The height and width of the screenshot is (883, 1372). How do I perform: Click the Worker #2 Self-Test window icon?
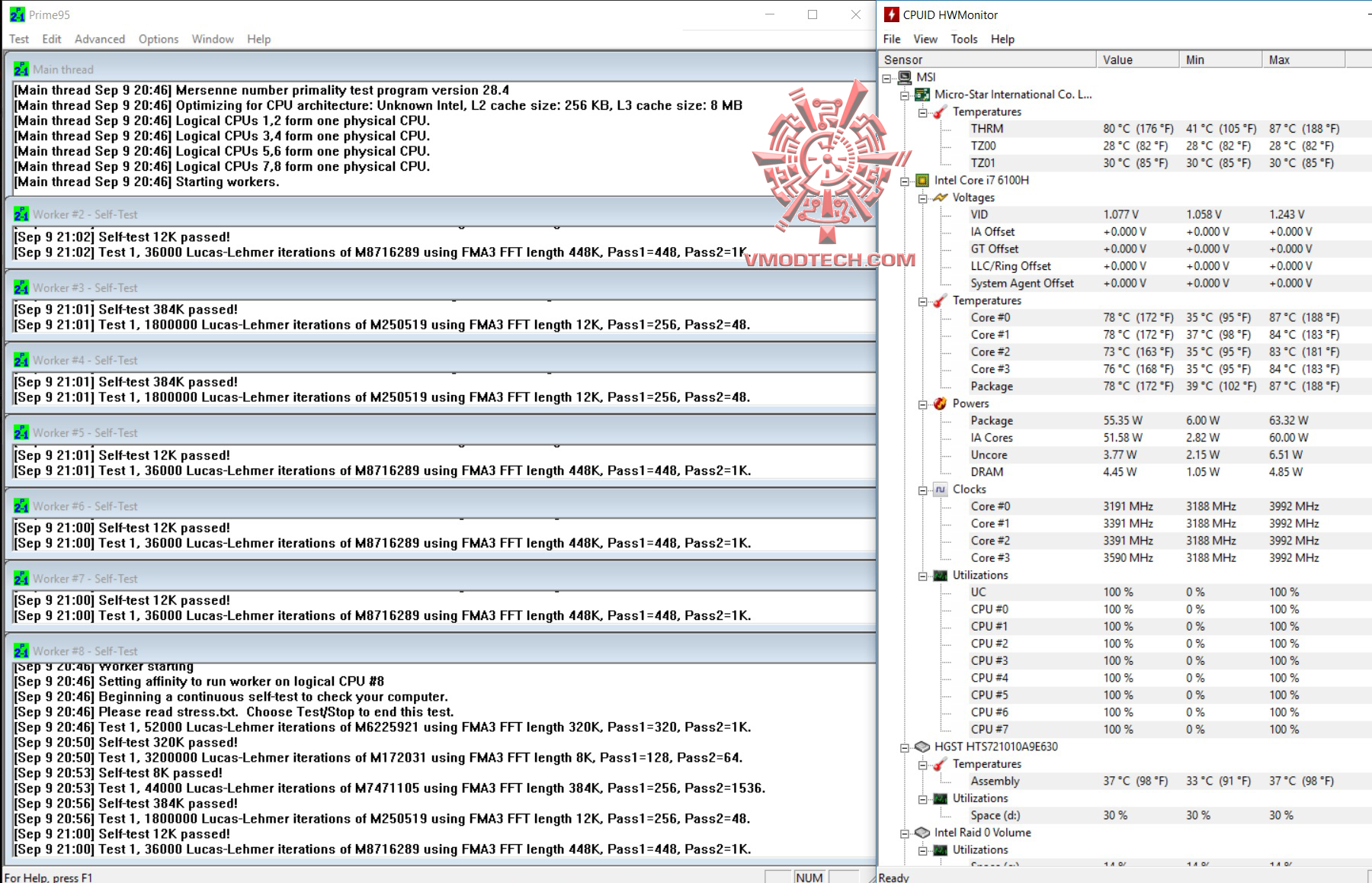click(21, 214)
